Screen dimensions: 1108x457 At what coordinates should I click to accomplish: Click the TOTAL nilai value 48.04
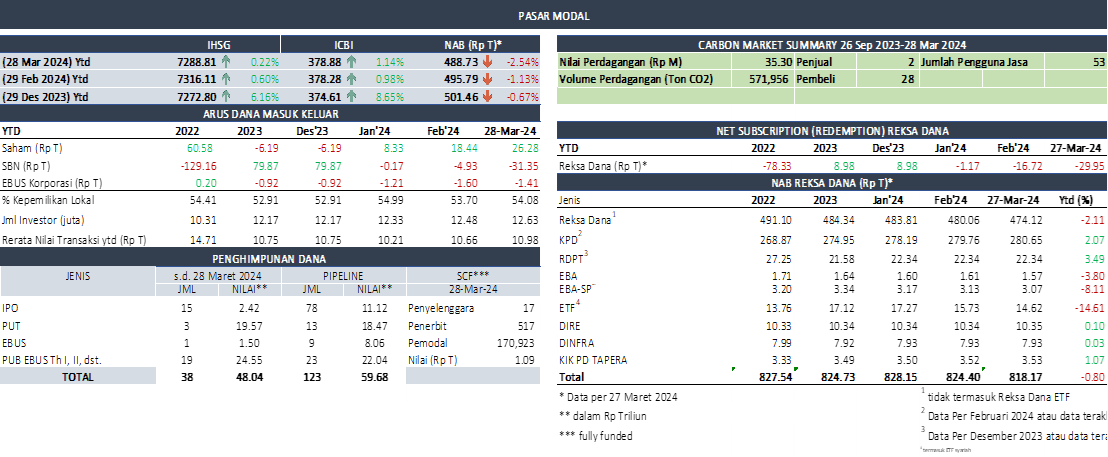[x=251, y=377]
